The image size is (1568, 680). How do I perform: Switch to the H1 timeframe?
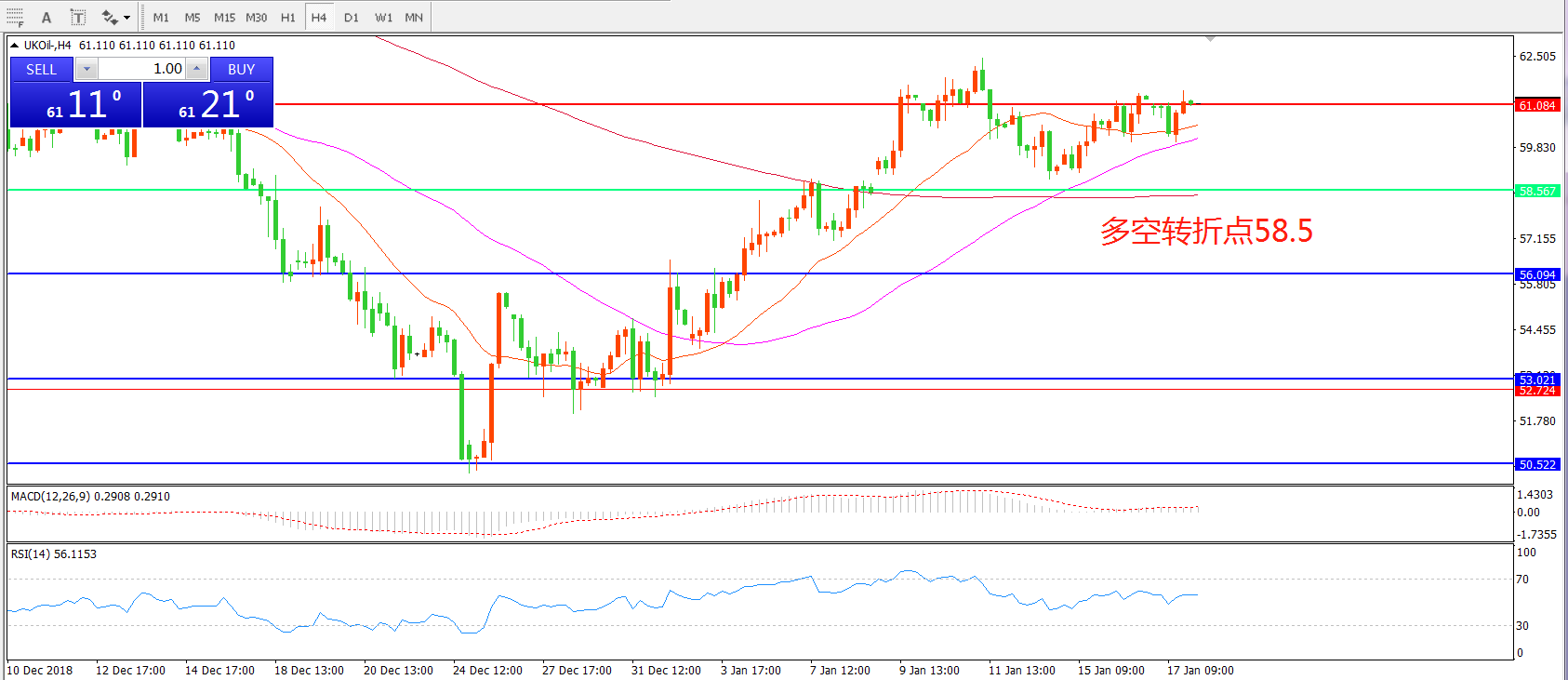pos(288,18)
